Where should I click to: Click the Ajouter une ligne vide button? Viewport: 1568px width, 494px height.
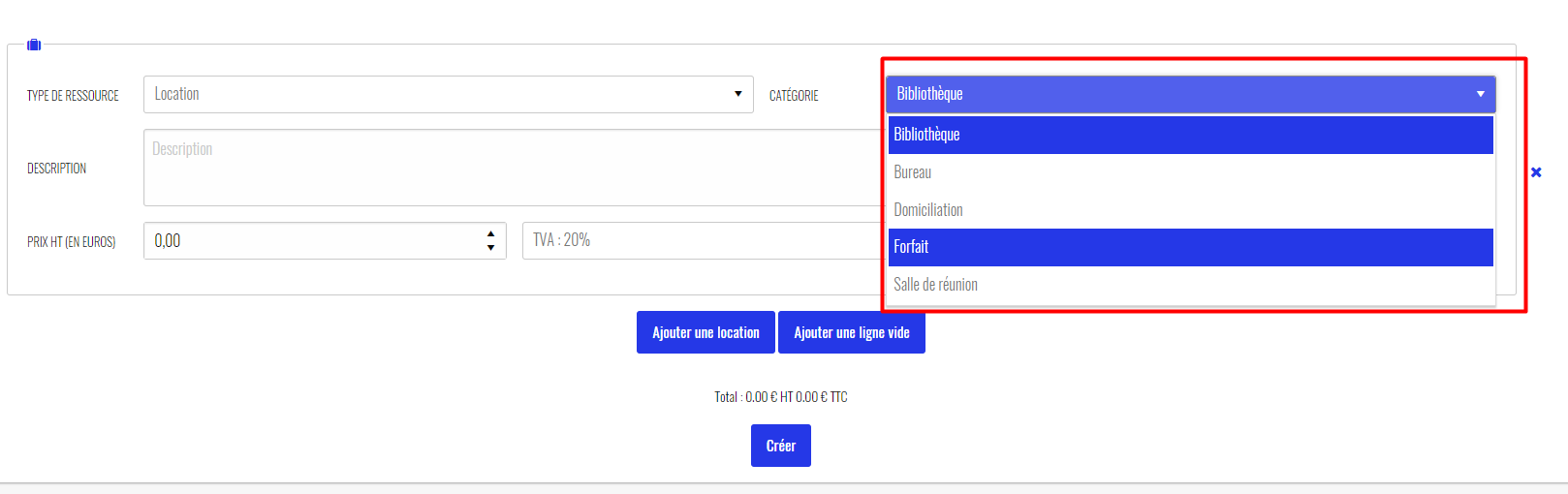point(852,332)
